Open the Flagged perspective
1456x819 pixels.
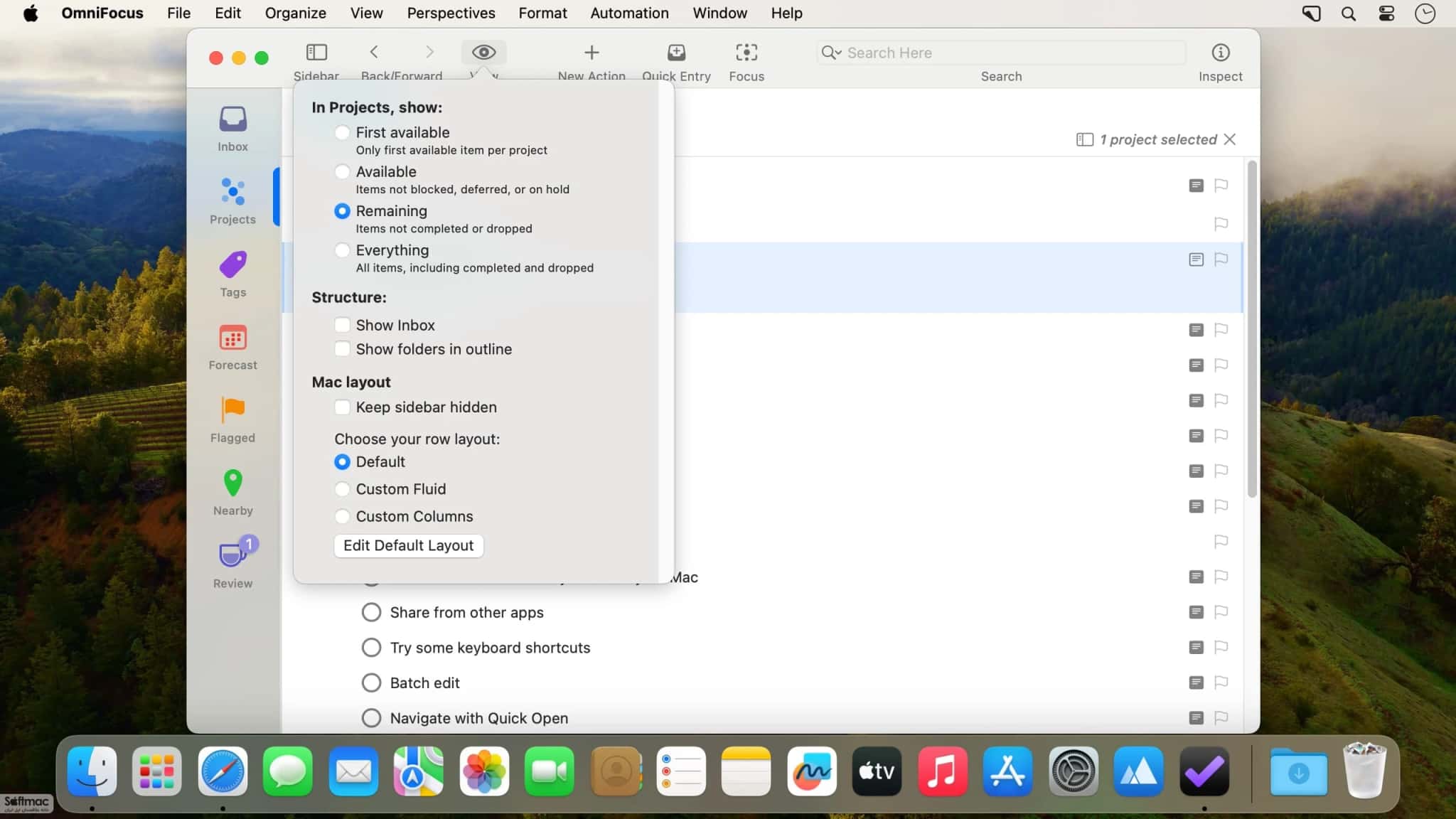[232, 420]
